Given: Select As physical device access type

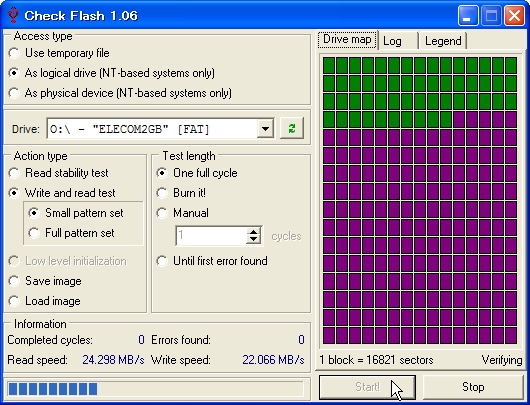Looking at the screenshot, I should [120, 93].
